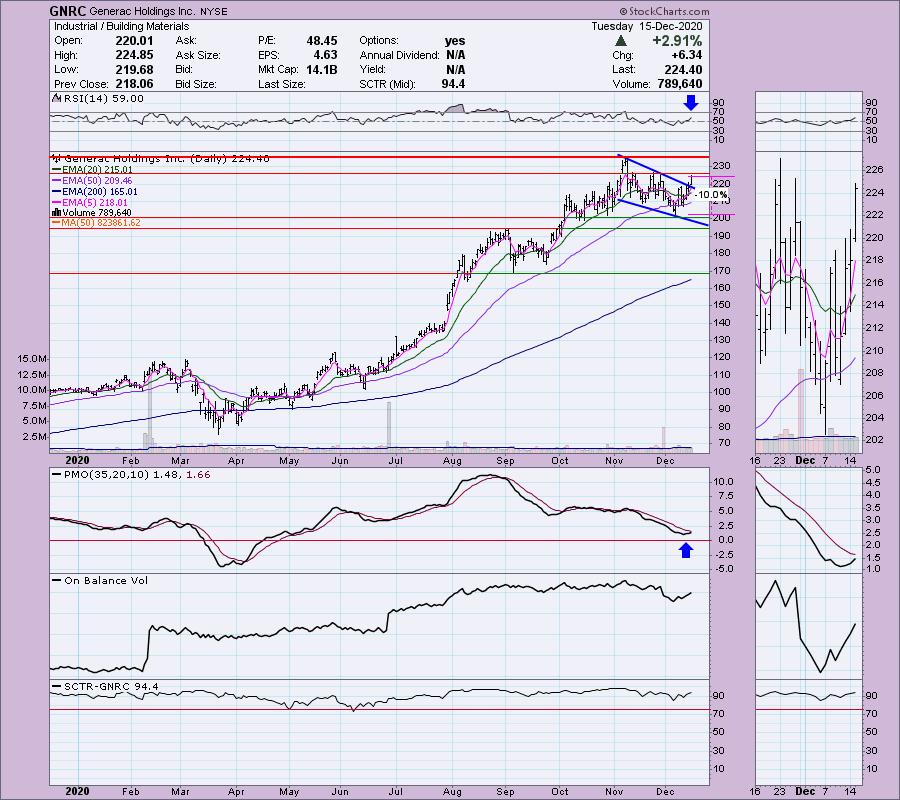Click the date Tuesday 15-Dec-2020
The width and height of the screenshot is (900, 800).
(647, 26)
